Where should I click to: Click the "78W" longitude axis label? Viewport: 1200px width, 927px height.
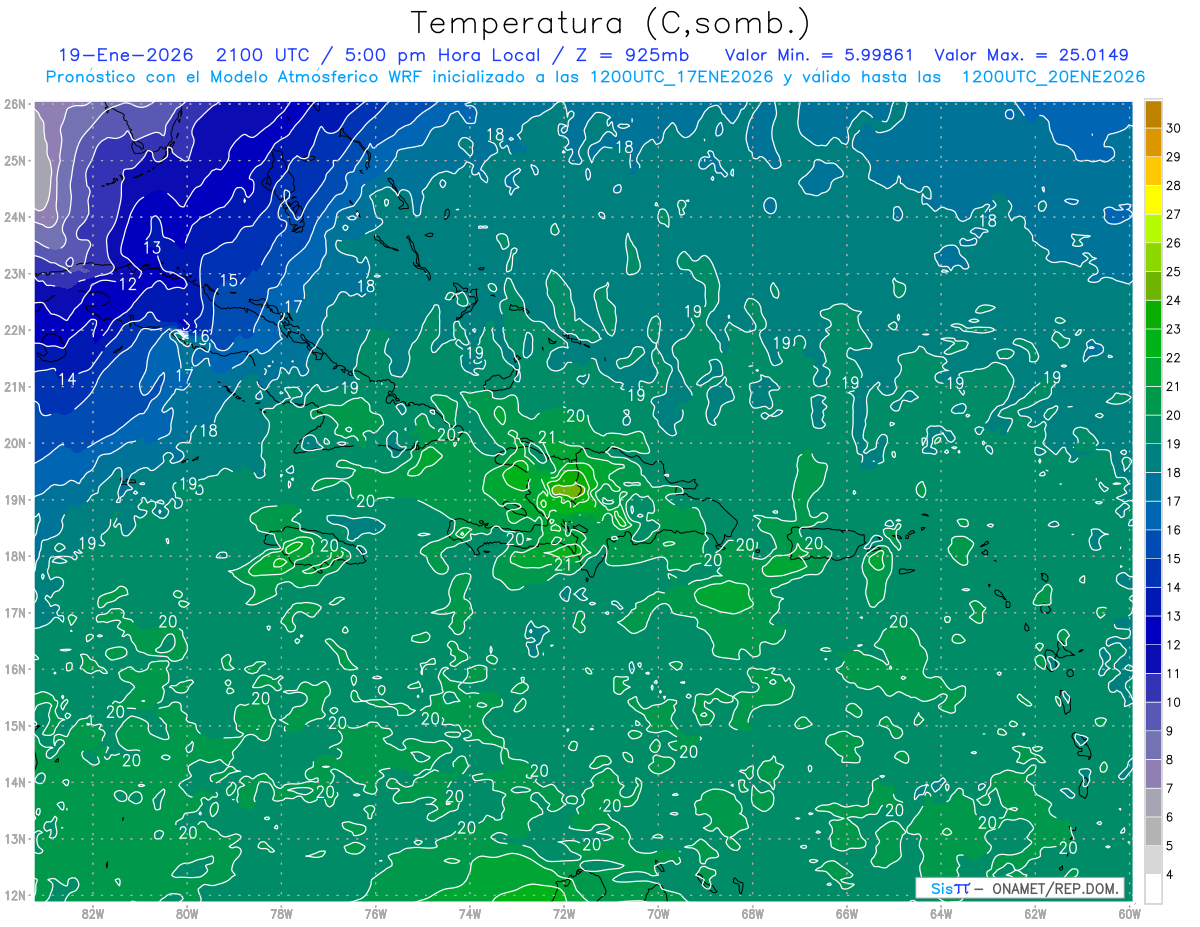(x=281, y=913)
